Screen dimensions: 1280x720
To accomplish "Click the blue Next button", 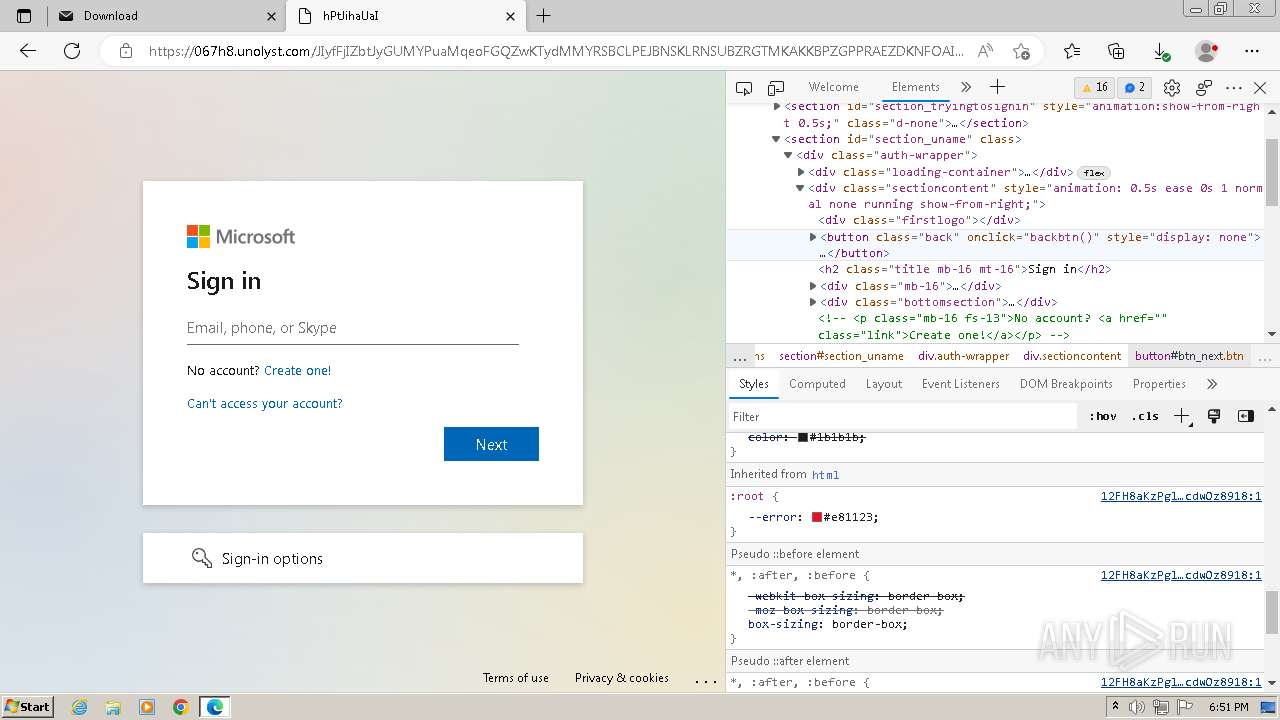I will point(491,444).
